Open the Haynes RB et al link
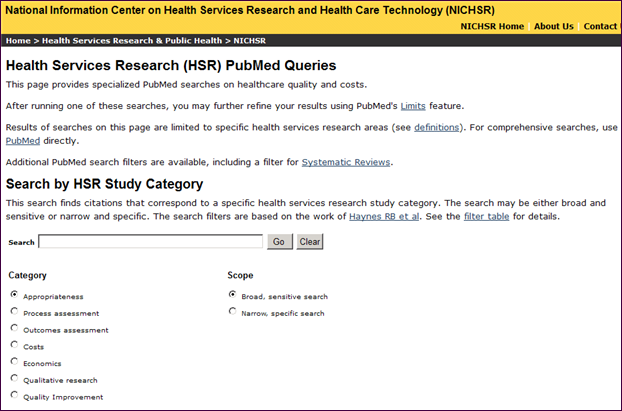The height and width of the screenshot is (411, 622). point(384,217)
